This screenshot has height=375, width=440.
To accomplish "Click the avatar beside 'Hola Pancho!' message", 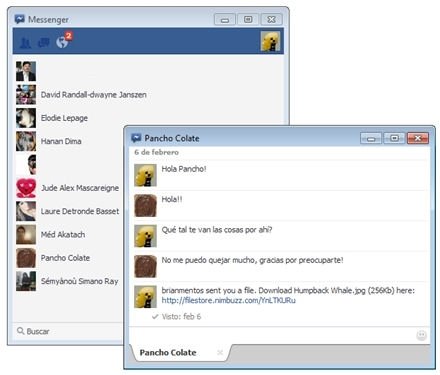I will (x=145, y=175).
